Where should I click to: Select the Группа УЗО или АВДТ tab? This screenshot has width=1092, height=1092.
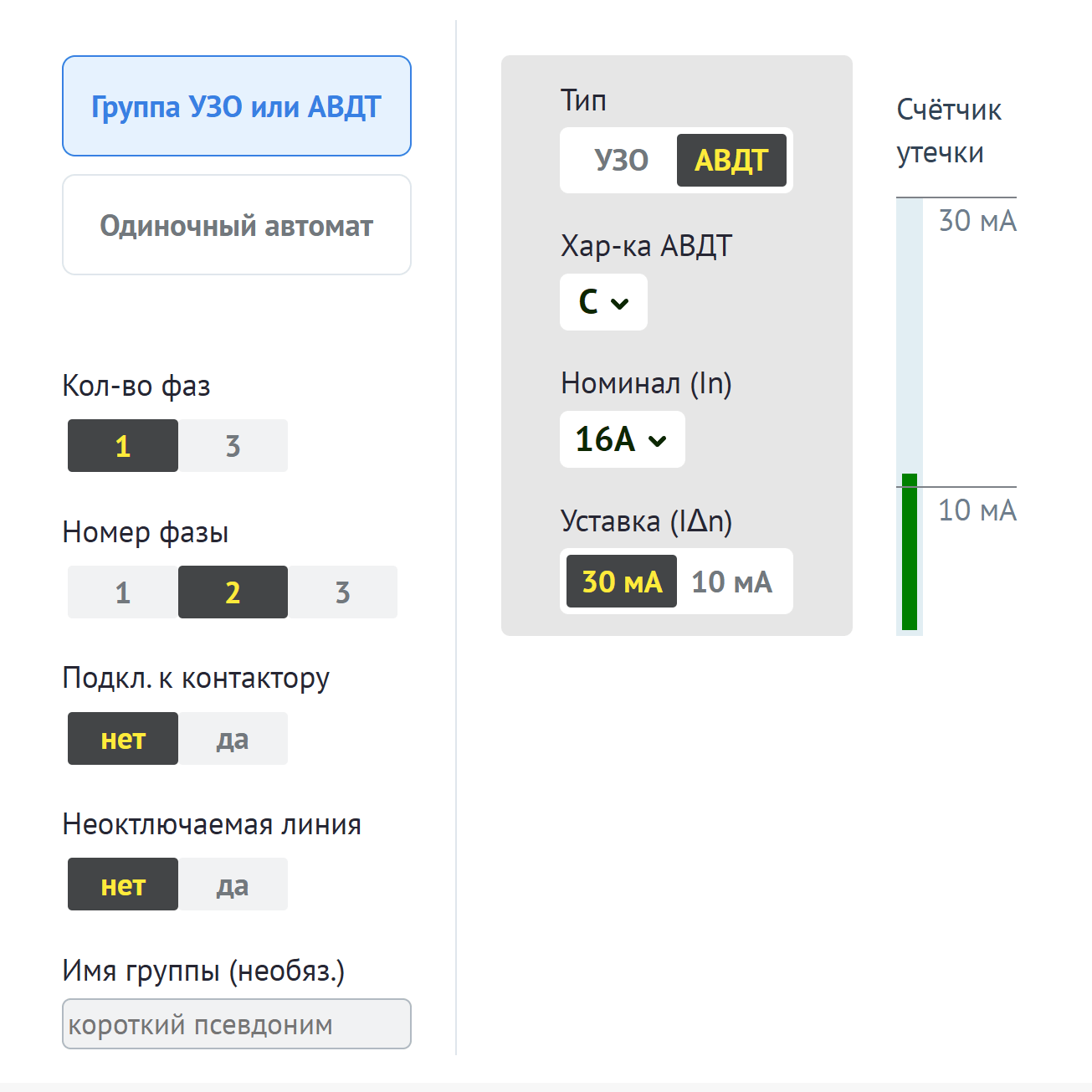coord(237,106)
